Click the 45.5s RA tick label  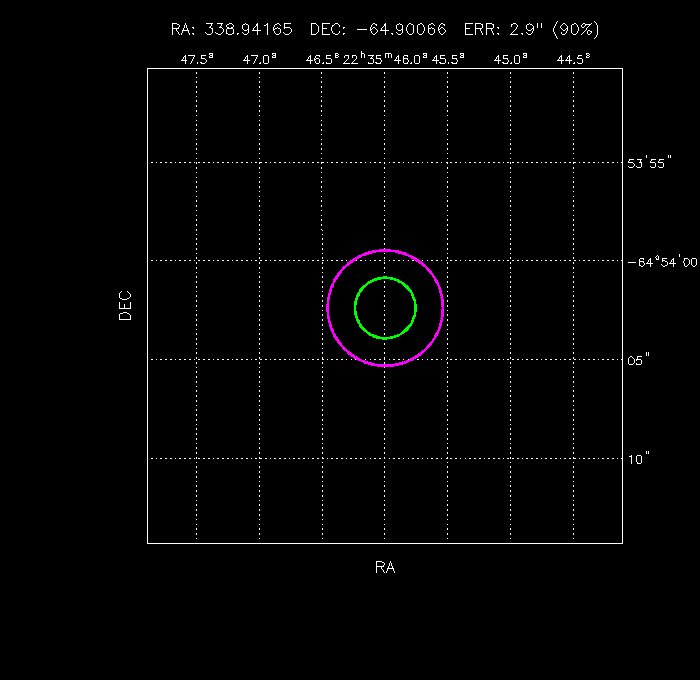click(448, 59)
